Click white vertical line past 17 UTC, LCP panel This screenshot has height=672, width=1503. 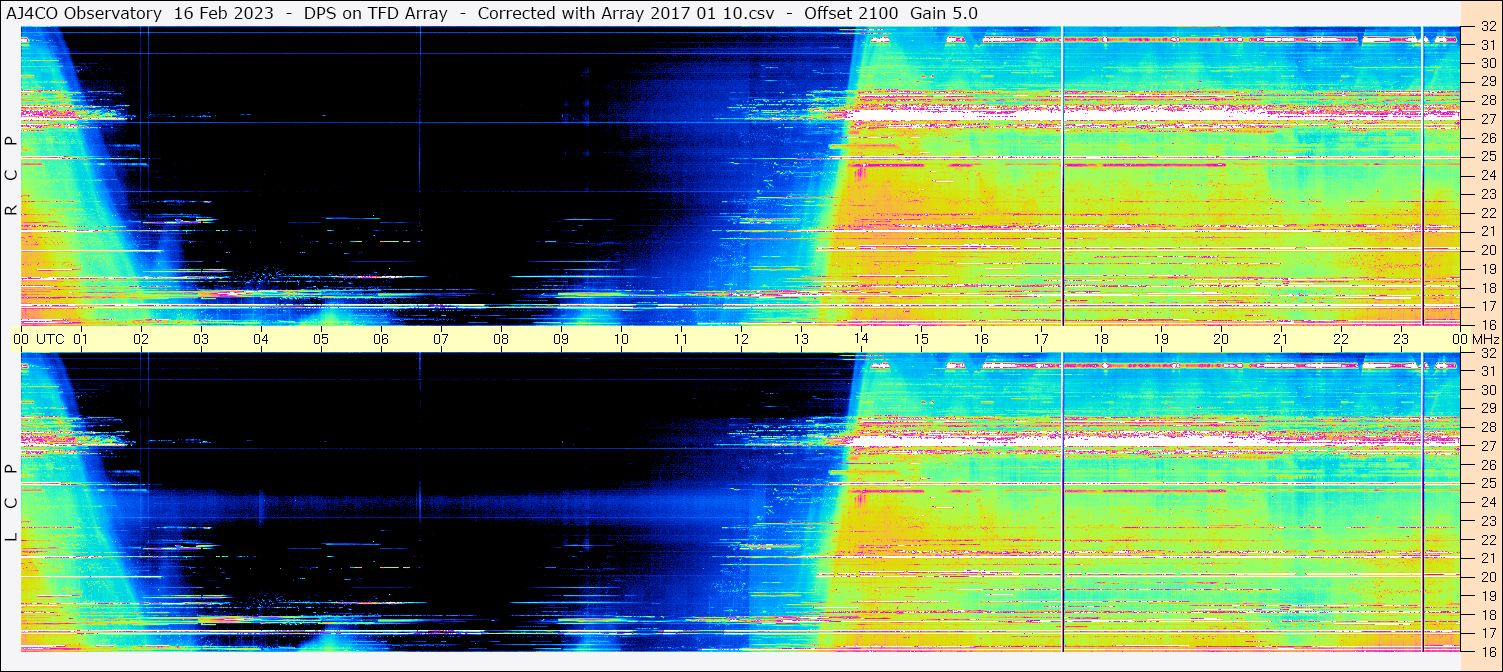pyautogui.click(x=1063, y=503)
